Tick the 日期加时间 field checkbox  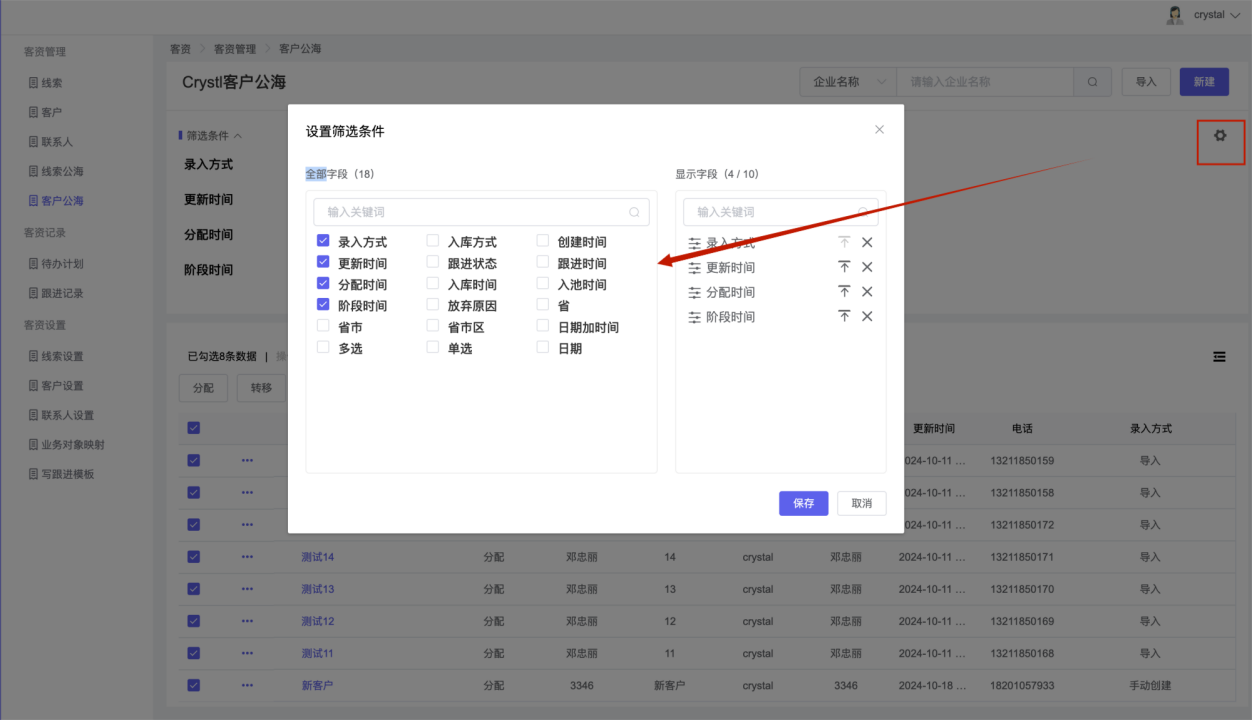(x=543, y=326)
